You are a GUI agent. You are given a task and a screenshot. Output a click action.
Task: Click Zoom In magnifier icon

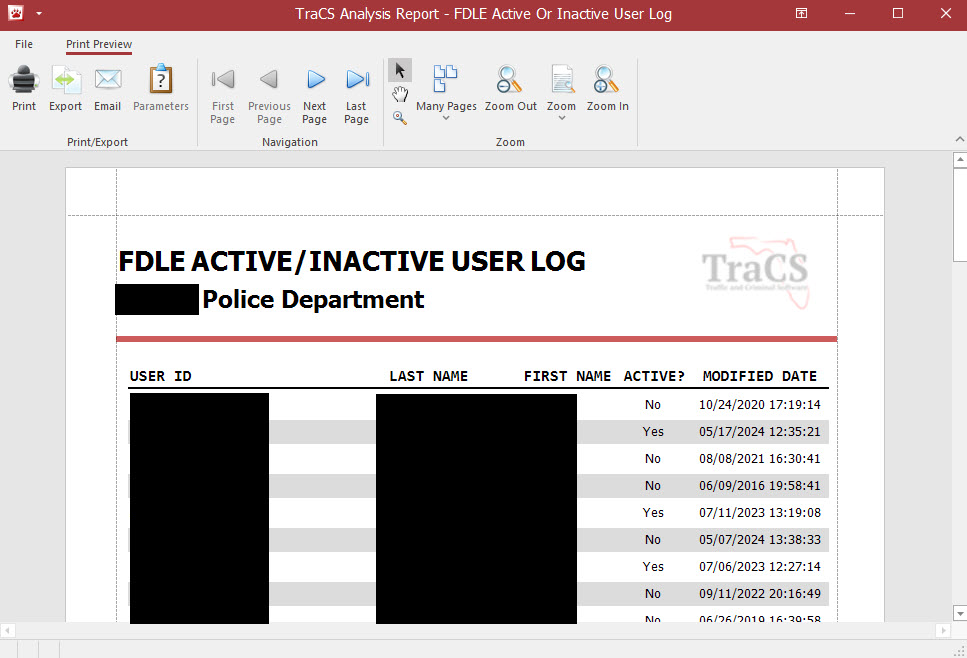pos(607,88)
